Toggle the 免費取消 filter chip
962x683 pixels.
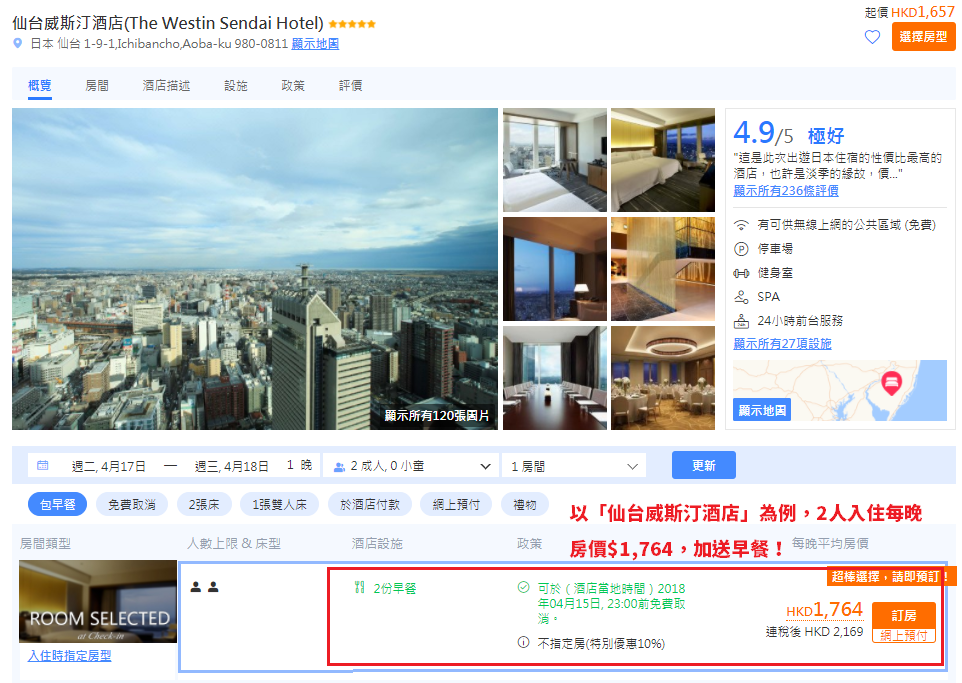[x=132, y=504]
